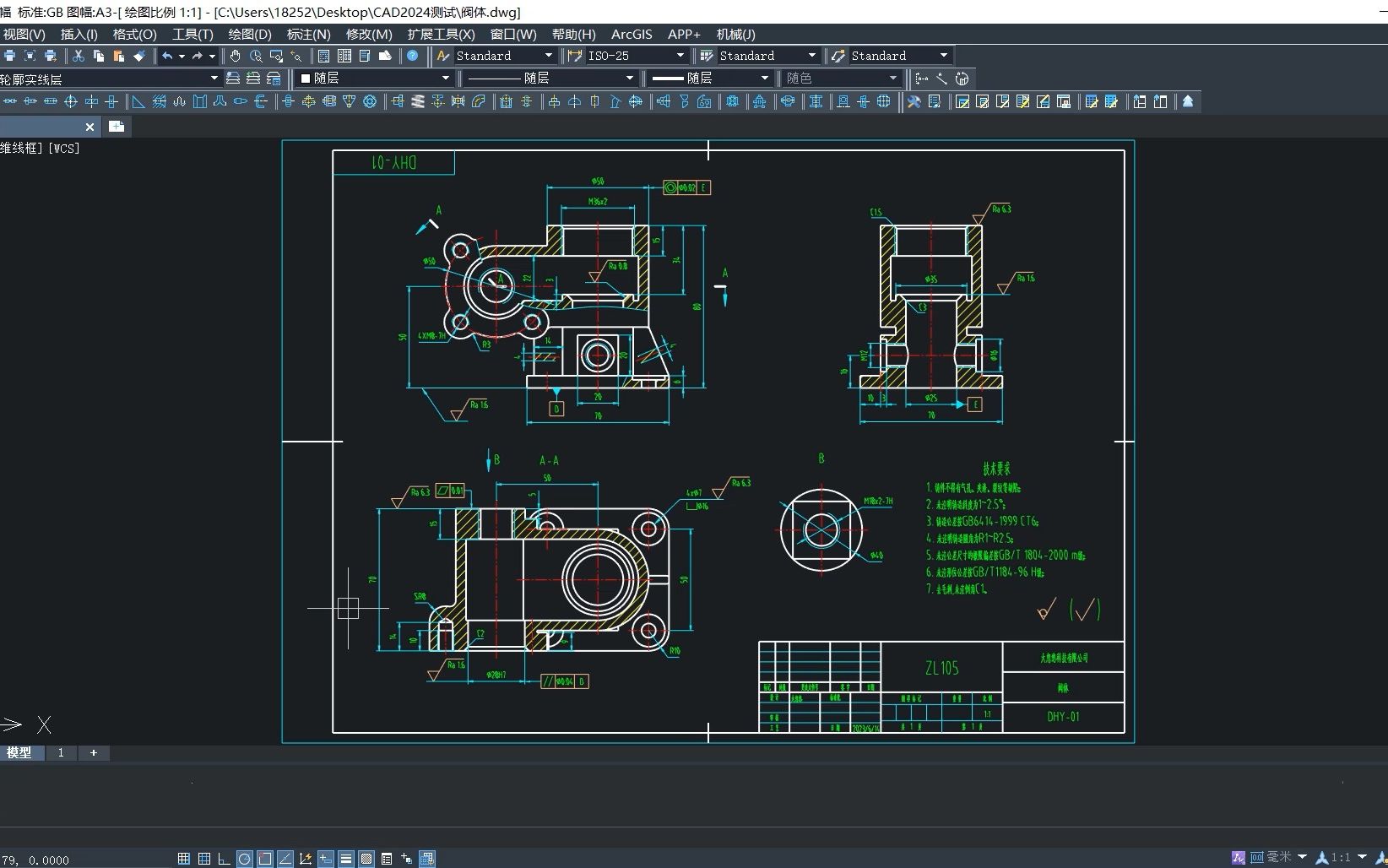
Task: Click the Match Properties brush icon
Action: [139, 56]
